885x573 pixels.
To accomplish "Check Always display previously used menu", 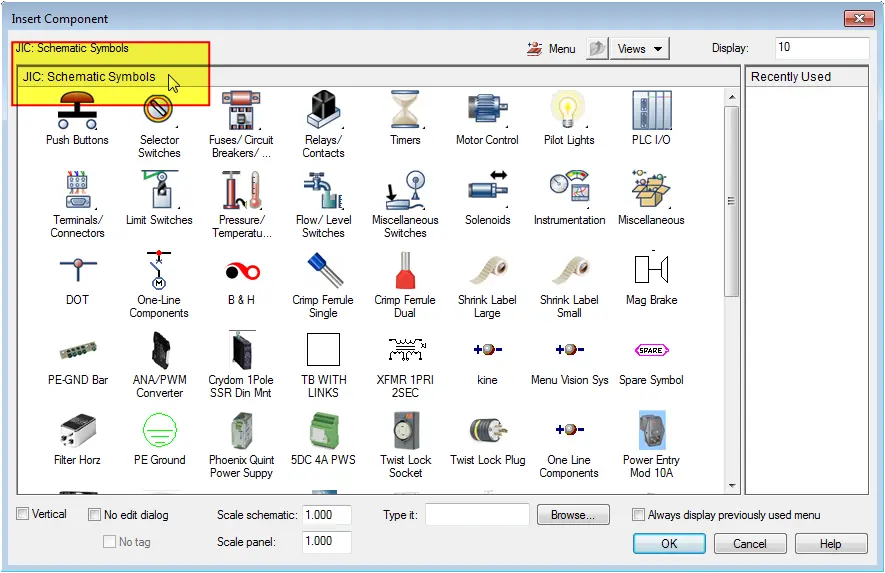I will (x=639, y=515).
